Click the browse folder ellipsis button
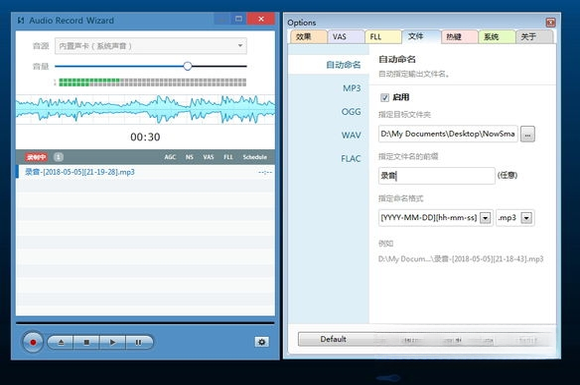Image resolution: width=580 pixels, height=385 pixels. 527,134
